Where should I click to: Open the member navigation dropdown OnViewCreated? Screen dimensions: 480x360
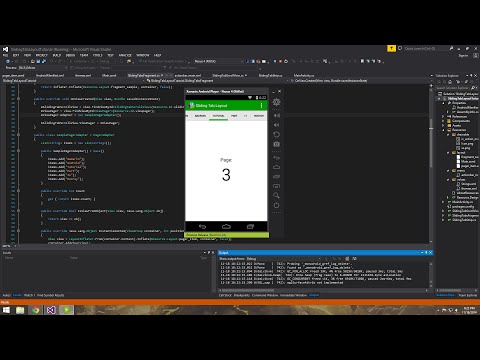pyautogui.click(x=362, y=81)
